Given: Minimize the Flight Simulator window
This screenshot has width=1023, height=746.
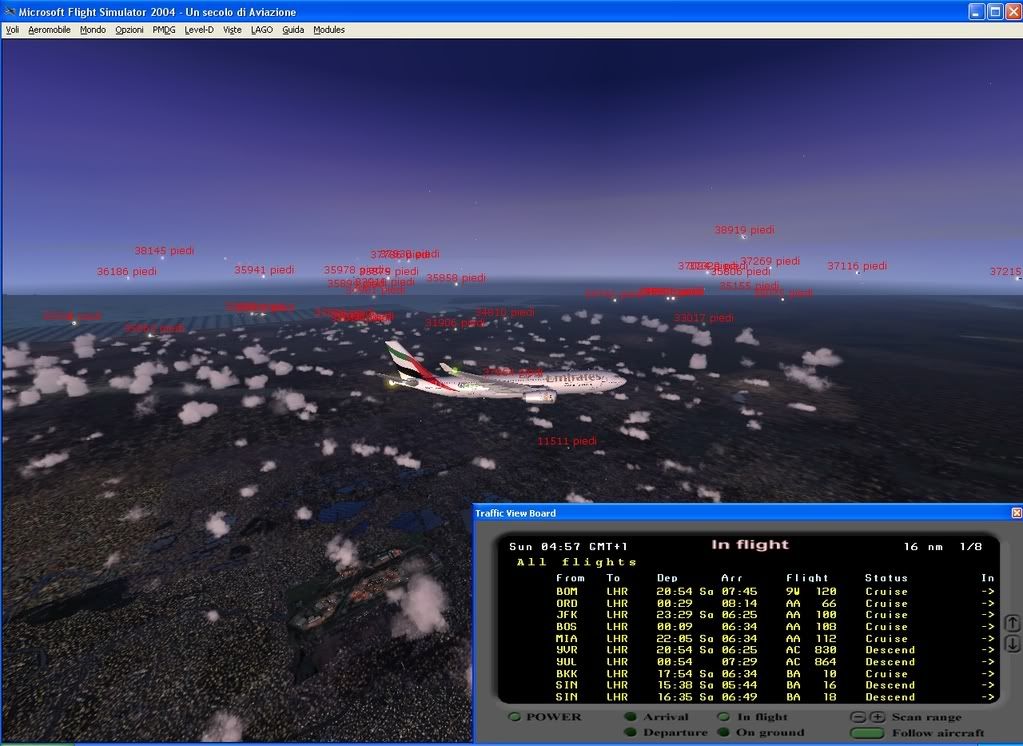Looking at the screenshot, I should [x=977, y=11].
